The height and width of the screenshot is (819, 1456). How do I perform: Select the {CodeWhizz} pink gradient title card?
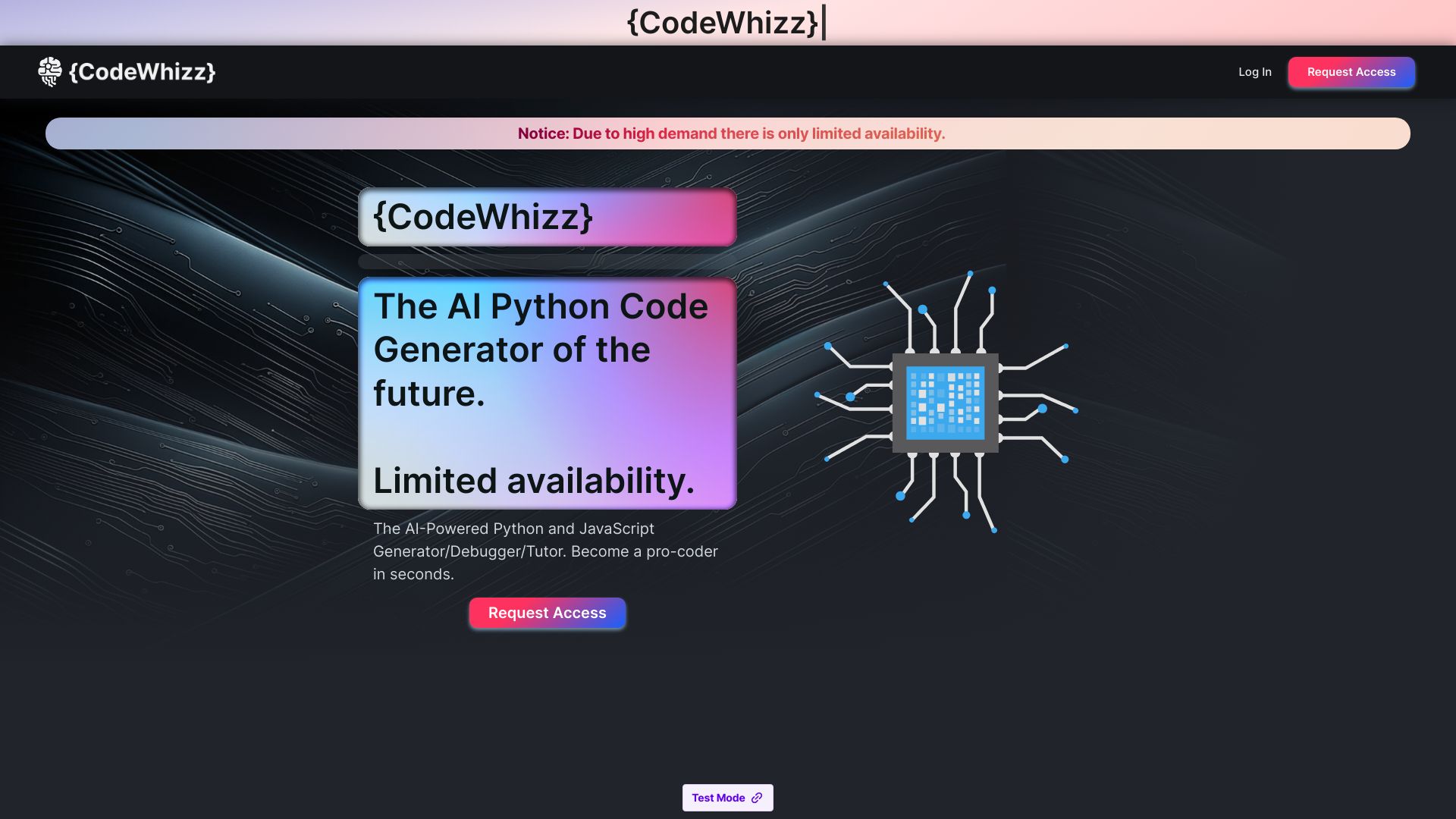coord(547,217)
